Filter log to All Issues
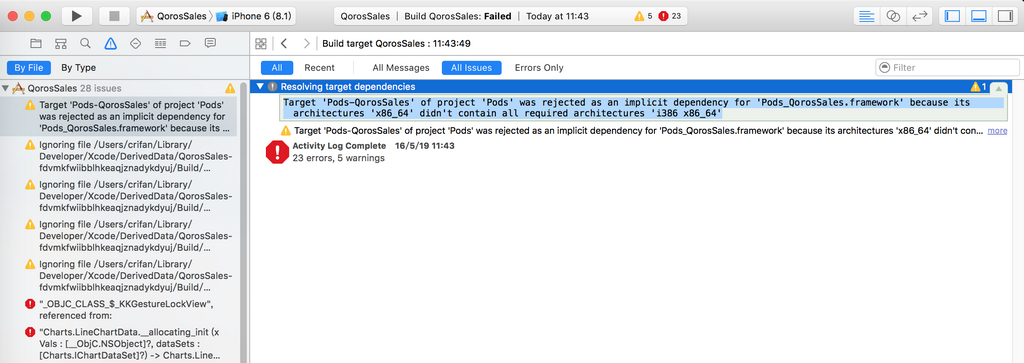 coord(472,67)
